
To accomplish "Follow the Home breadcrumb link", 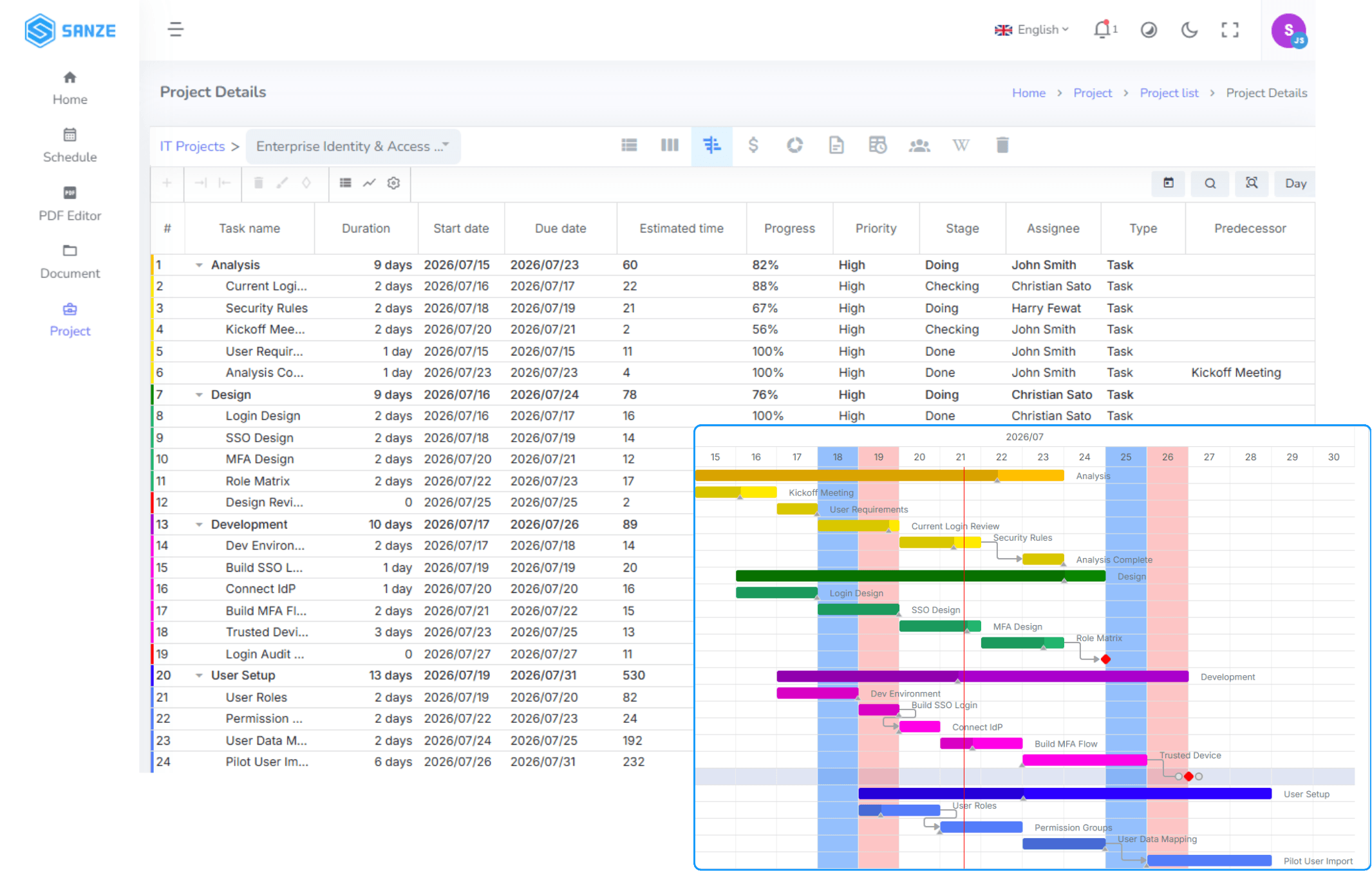I will [1028, 93].
